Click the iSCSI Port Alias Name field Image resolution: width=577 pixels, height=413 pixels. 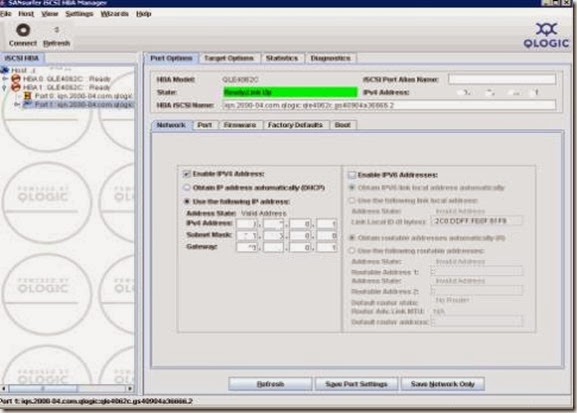click(502, 79)
